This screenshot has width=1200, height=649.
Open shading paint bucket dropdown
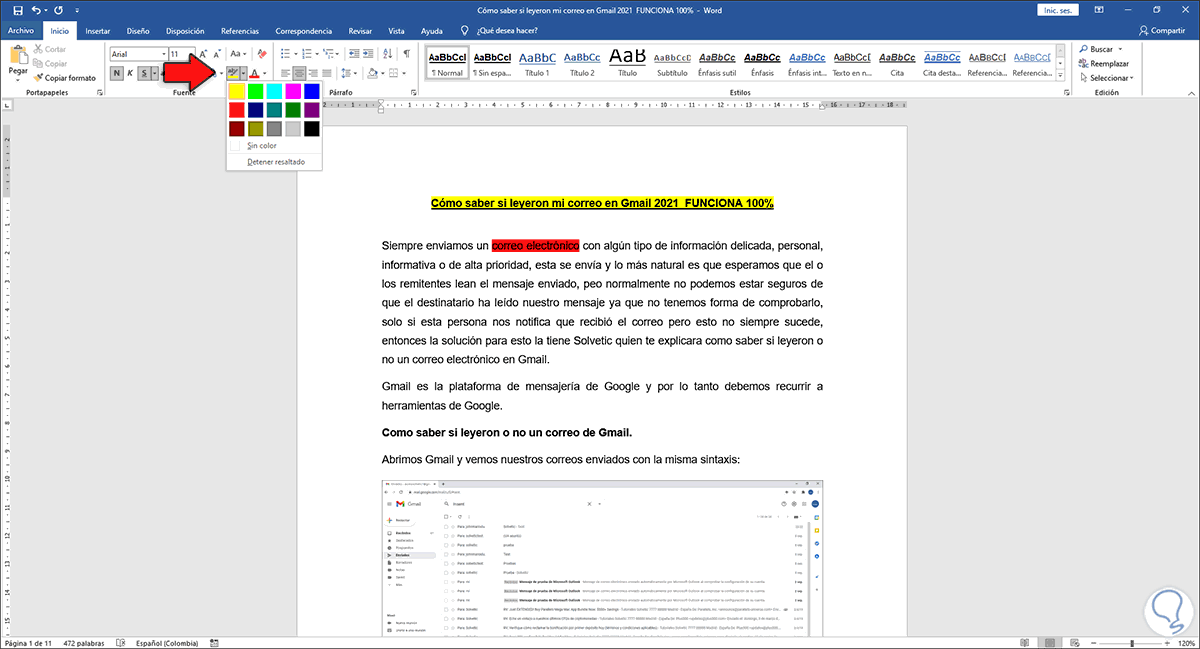click(381, 73)
